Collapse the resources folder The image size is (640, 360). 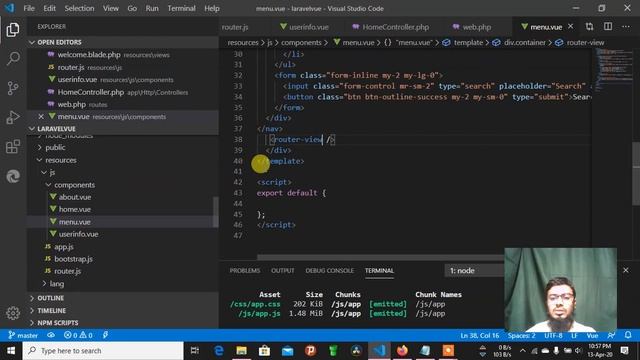[60, 160]
